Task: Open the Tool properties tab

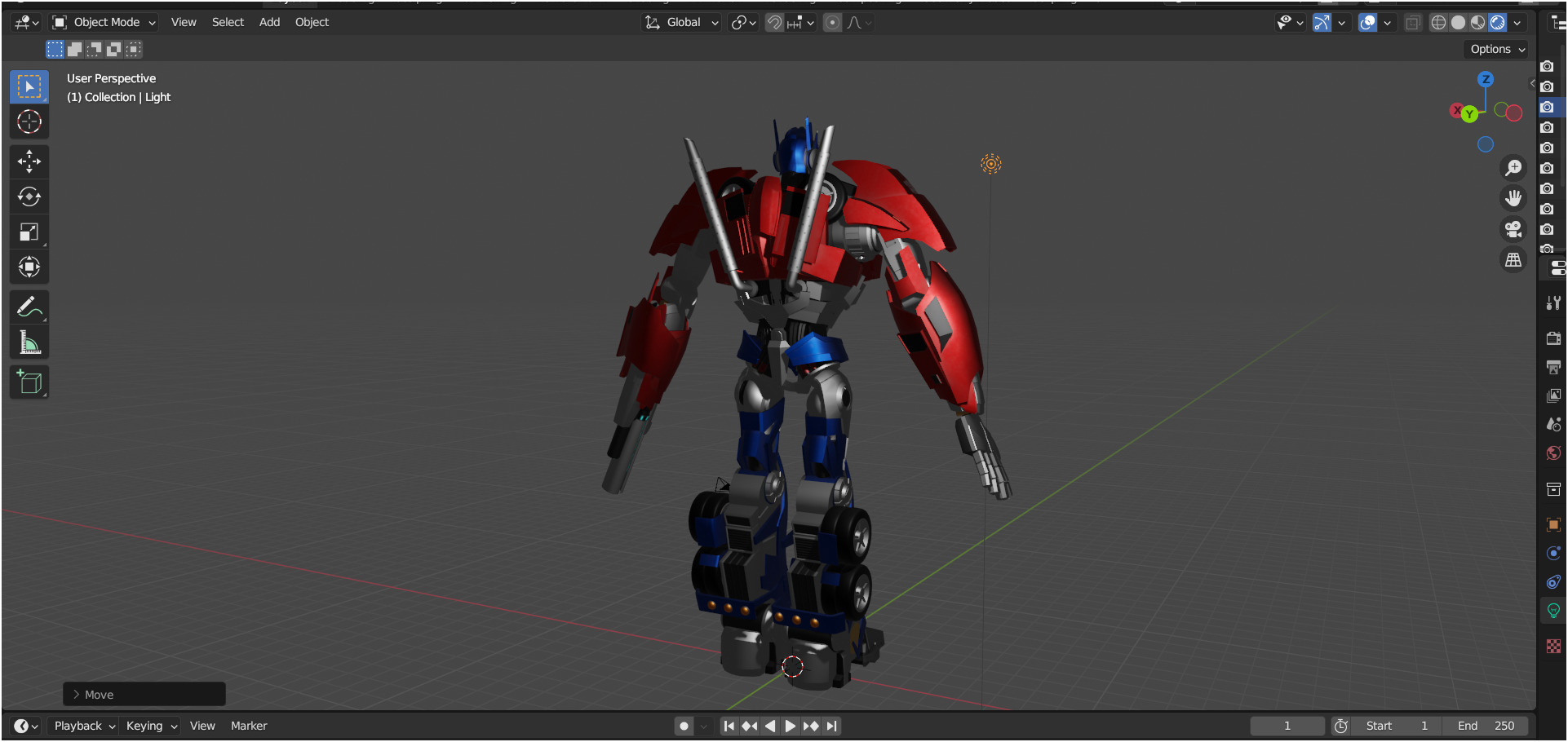Action: [1553, 303]
